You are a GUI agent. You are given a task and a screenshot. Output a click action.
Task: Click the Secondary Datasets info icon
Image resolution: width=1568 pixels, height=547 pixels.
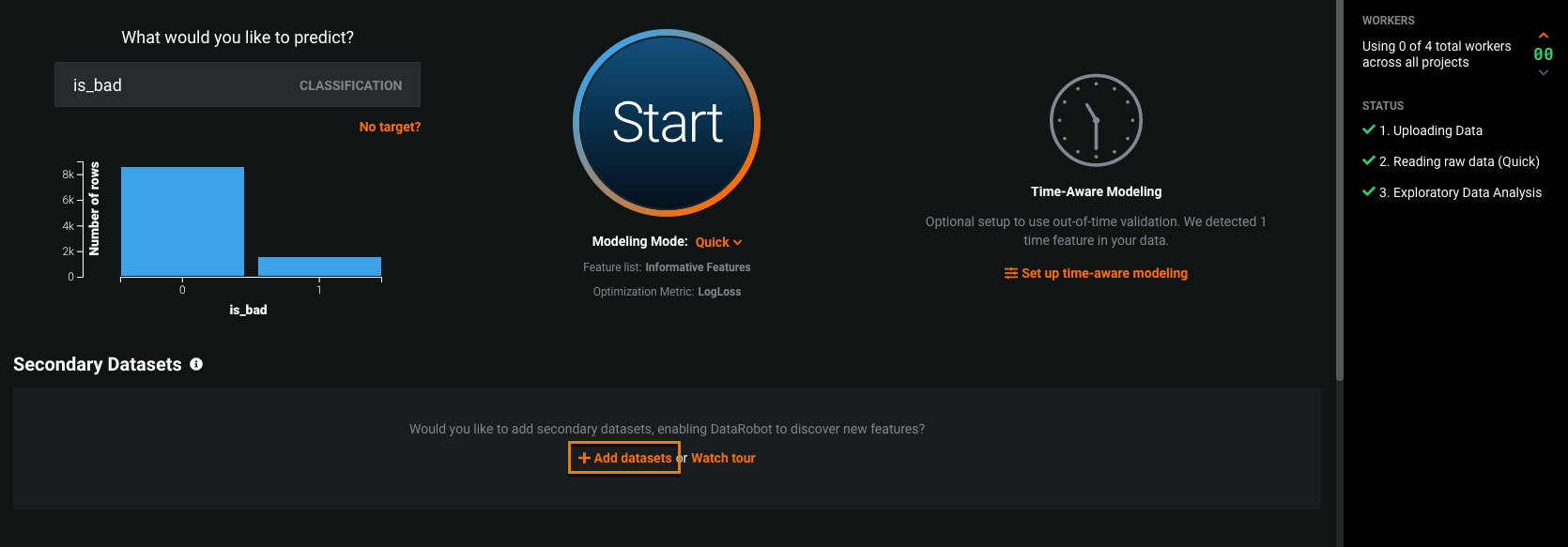pos(196,364)
